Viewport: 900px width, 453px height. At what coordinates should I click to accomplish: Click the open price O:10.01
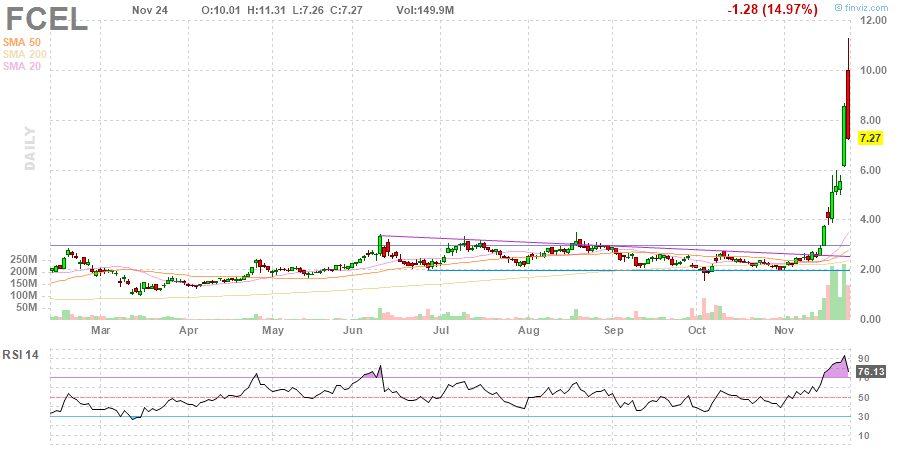(x=221, y=10)
